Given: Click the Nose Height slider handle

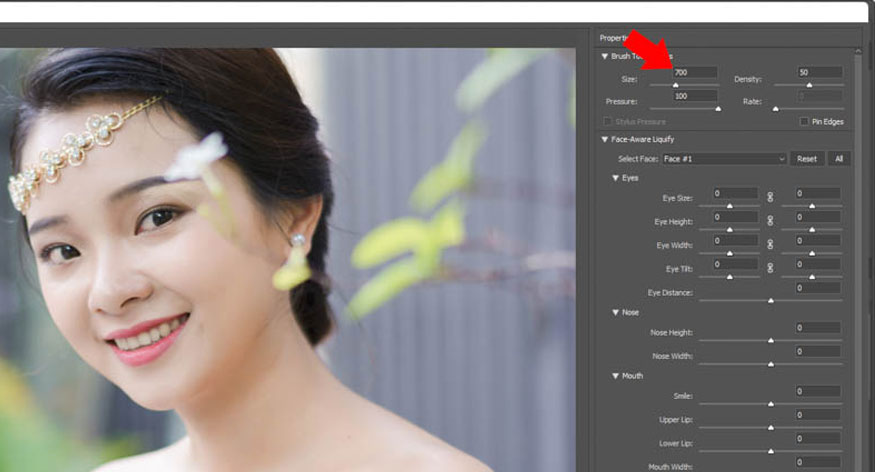Looking at the screenshot, I should [771, 340].
